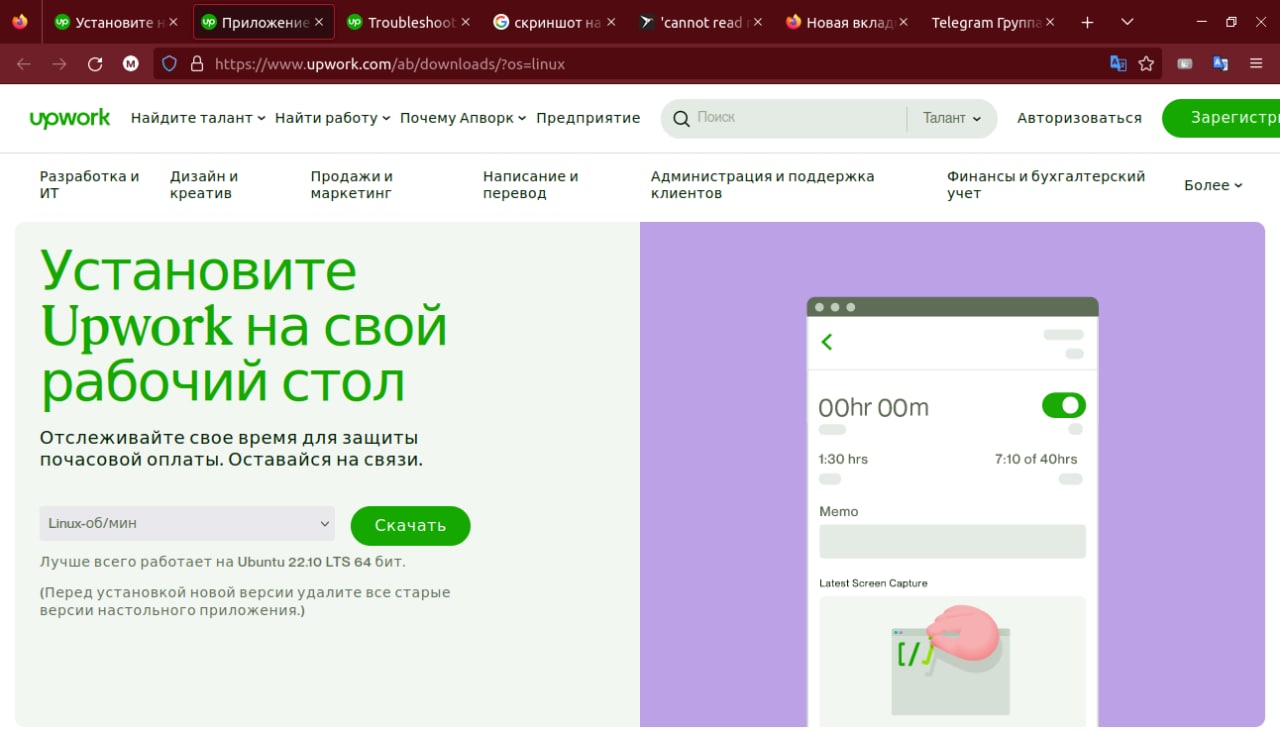
Task: Open the blue translator extension icon
Action: (1220, 64)
